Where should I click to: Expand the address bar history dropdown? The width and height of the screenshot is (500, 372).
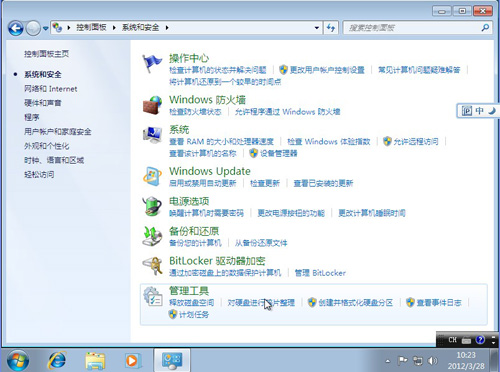click(317, 28)
